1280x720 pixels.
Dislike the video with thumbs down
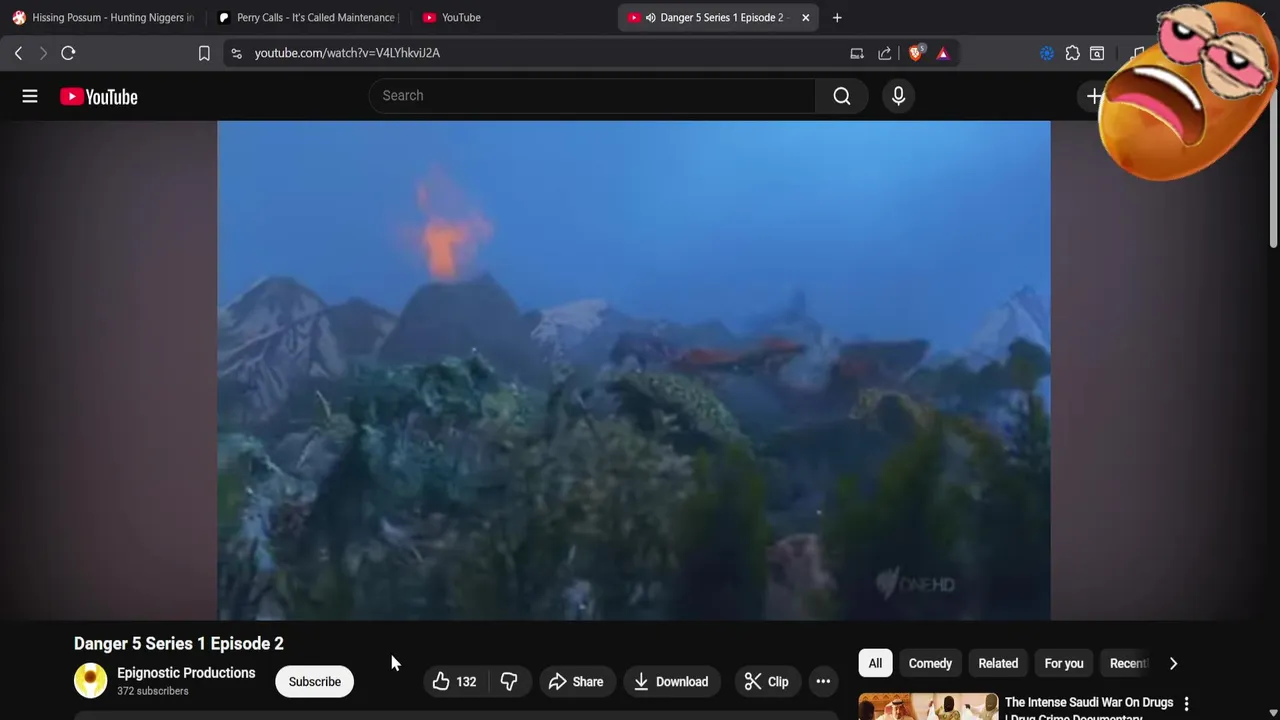508,682
